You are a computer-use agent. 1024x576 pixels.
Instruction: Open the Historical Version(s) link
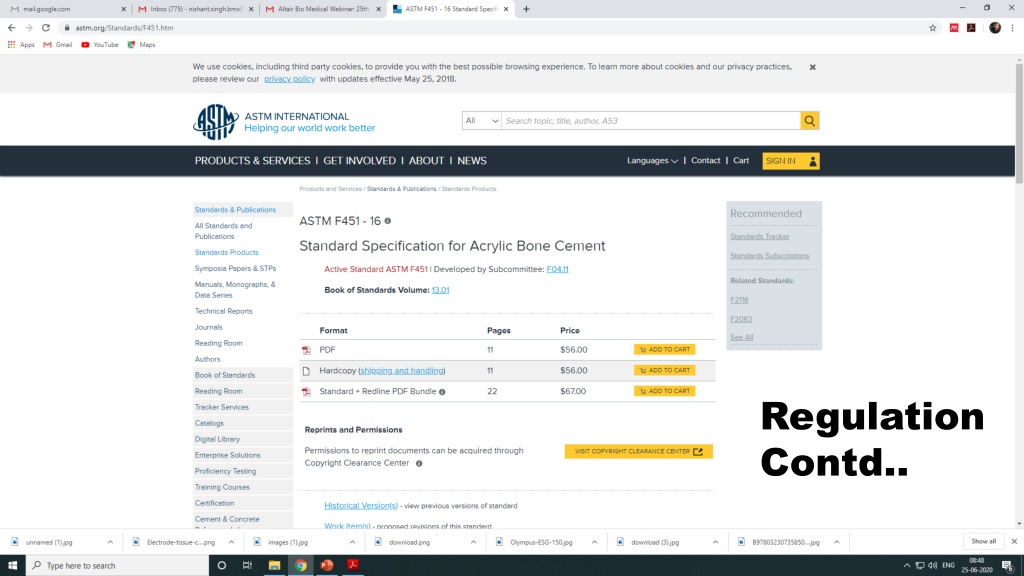tap(361, 505)
